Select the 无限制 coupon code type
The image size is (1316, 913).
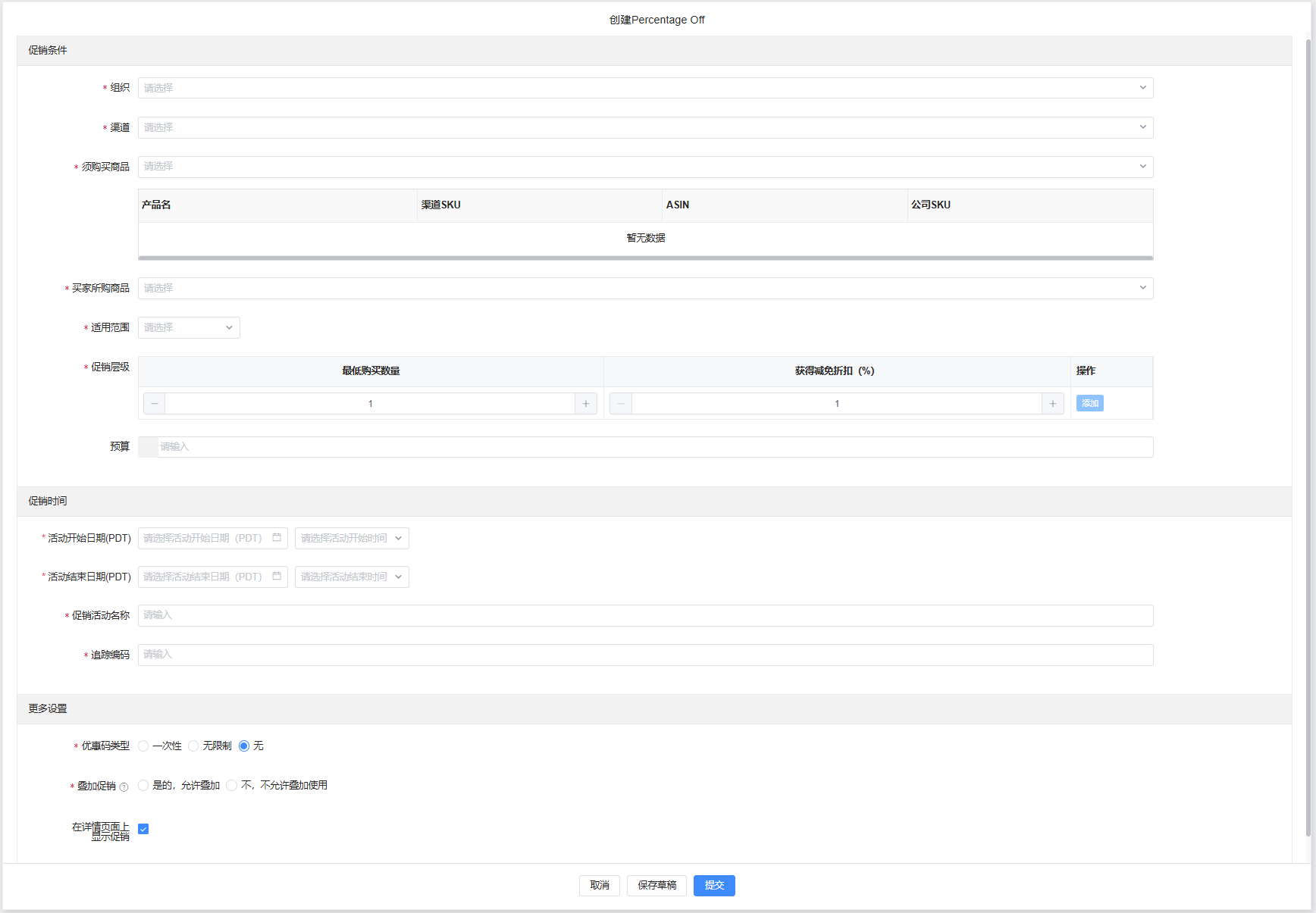pyautogui.click(x=194, y=746)
